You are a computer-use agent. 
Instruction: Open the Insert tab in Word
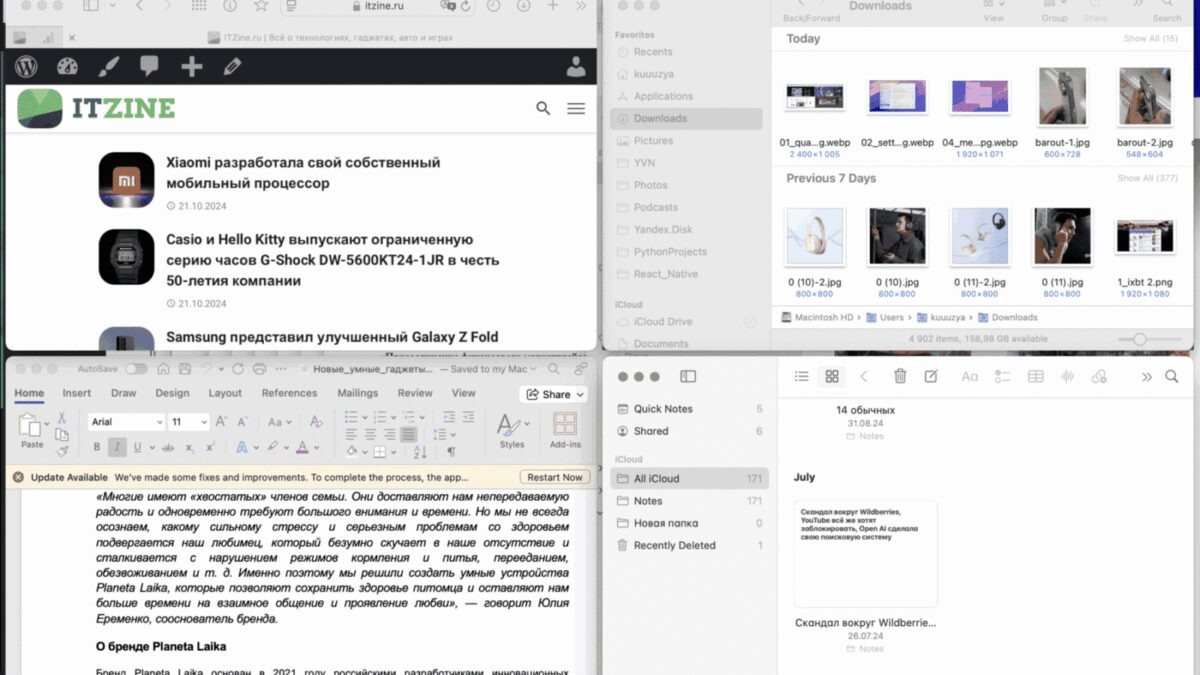77,393
